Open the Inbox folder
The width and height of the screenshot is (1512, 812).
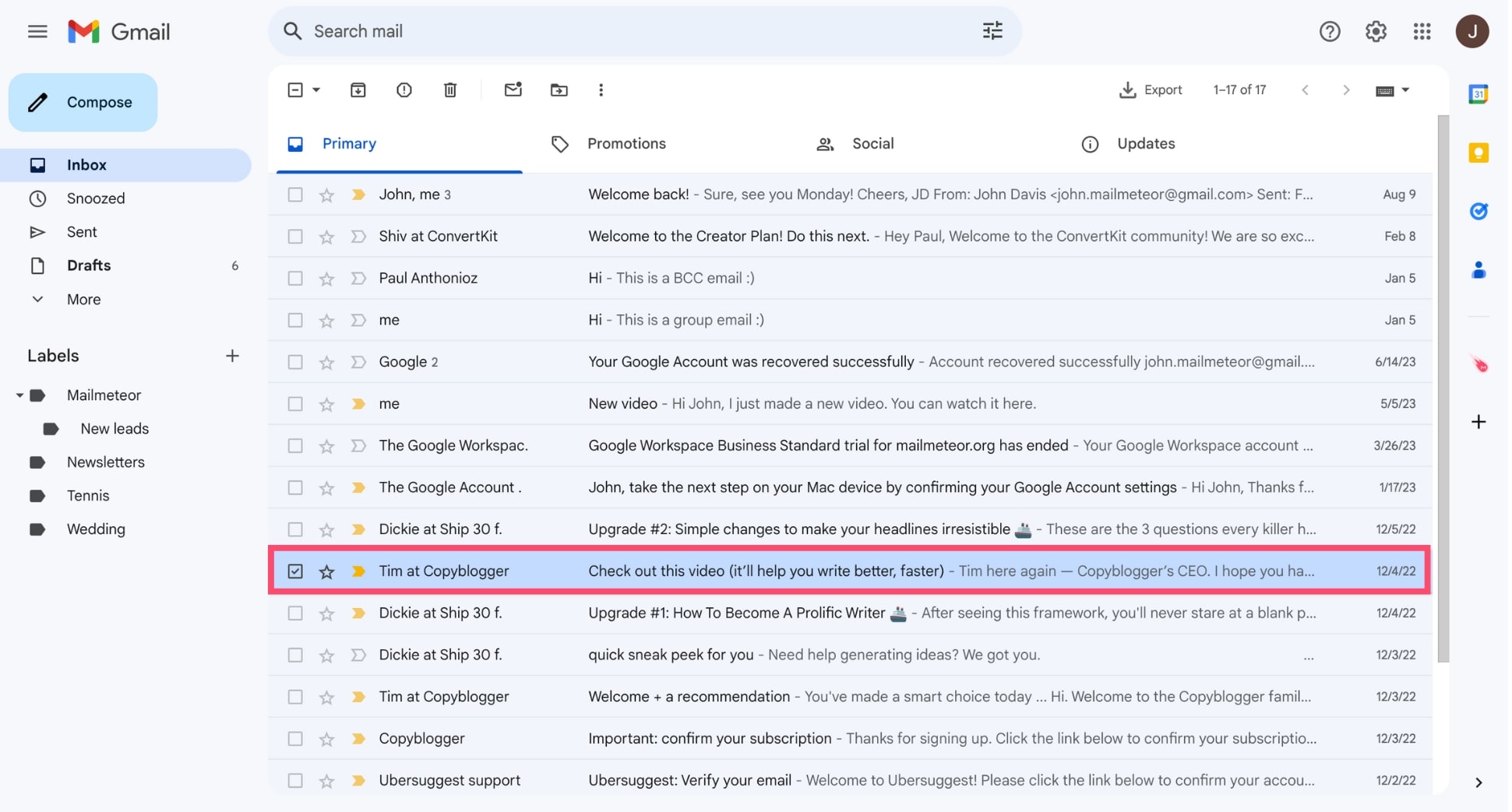point(126,165)
